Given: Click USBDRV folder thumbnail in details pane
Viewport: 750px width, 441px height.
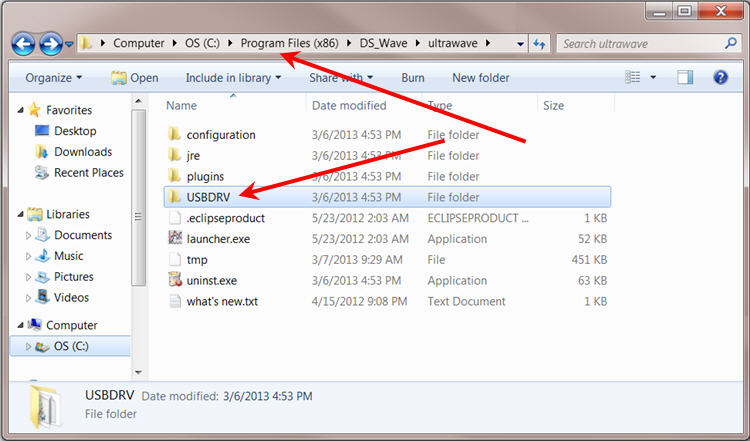Looking at the screenshot, I should click(x=45, y=407).
